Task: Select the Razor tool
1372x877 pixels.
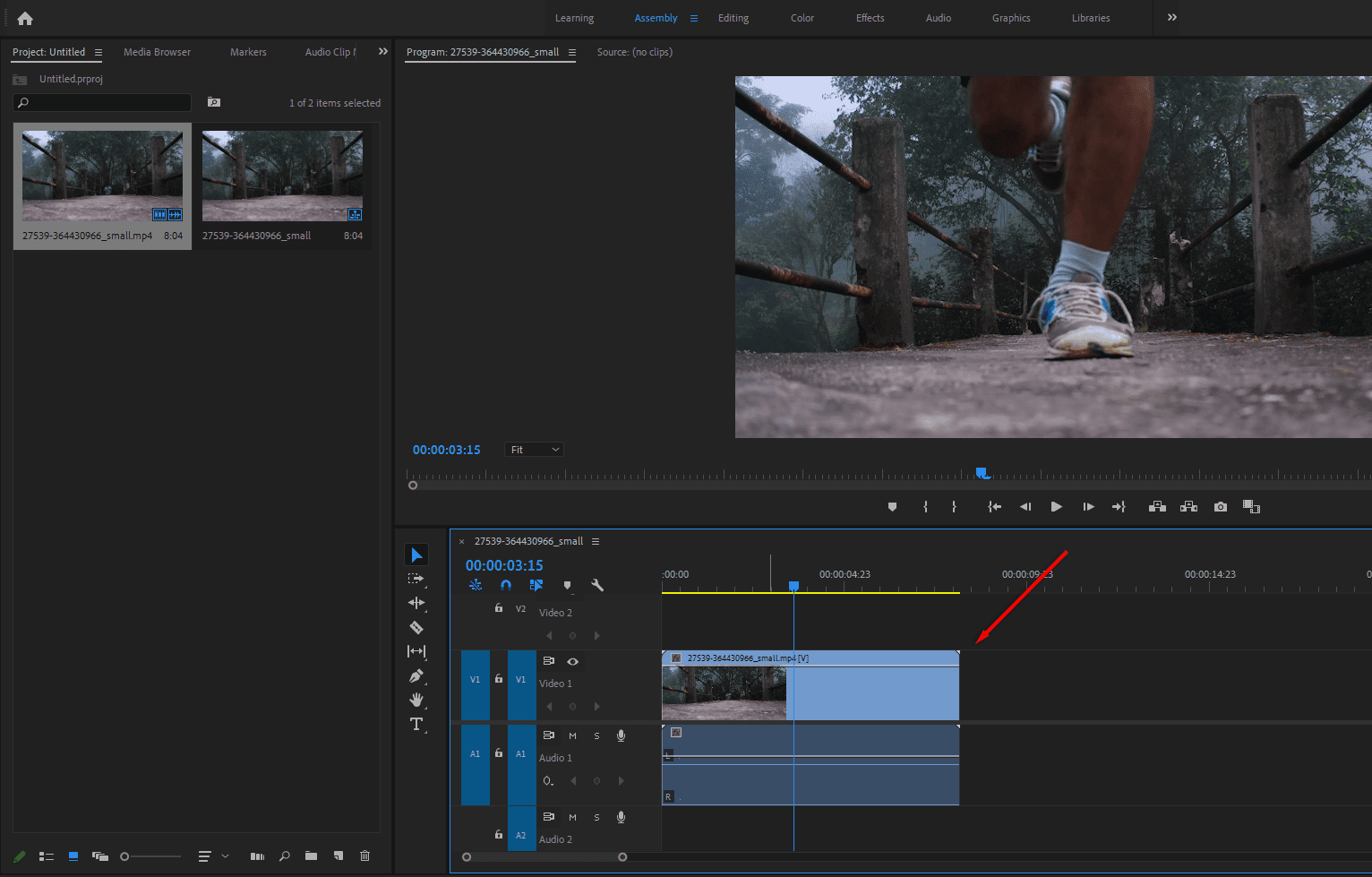Action: click(x=416, y=627)
